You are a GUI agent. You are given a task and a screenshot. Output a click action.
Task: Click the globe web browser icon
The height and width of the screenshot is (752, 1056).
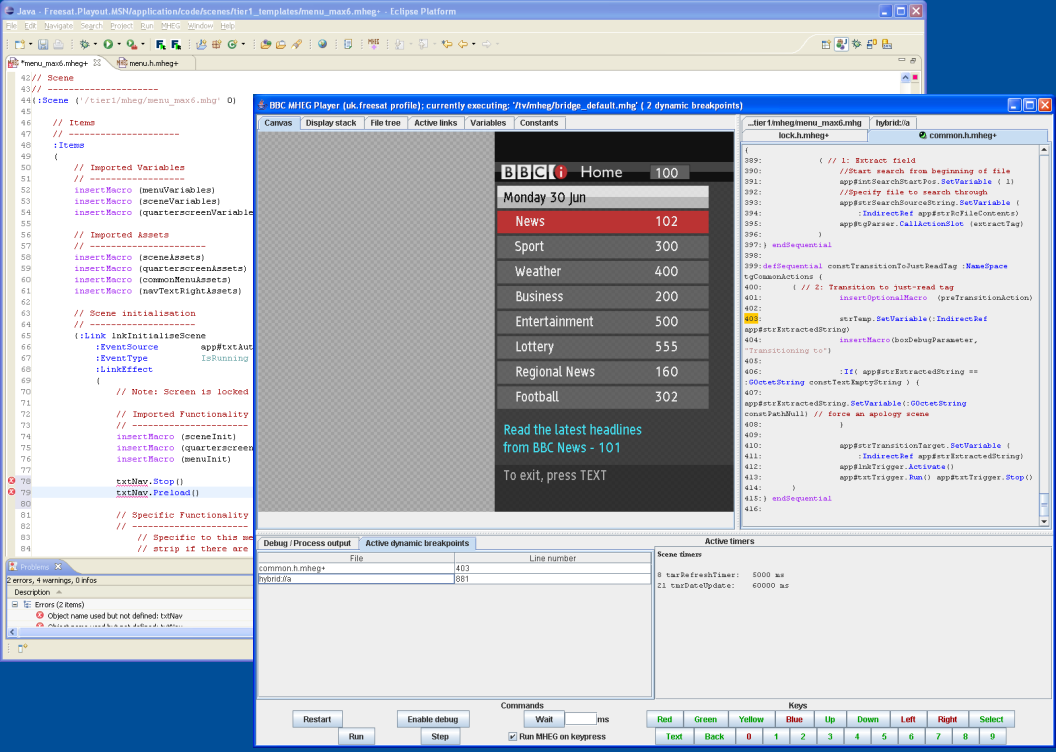[322, 44]
